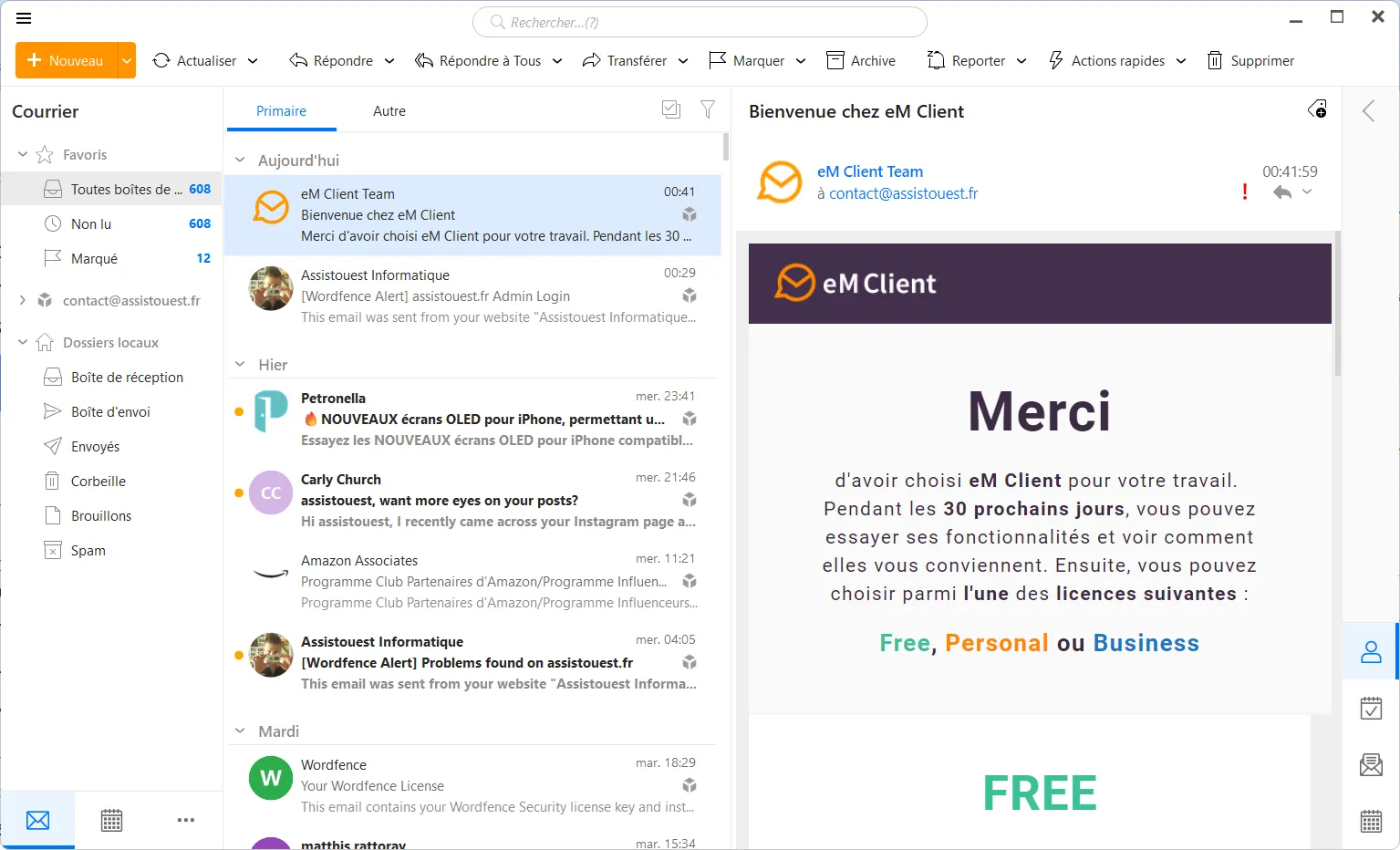Switch to the bottom Calendar view icon

coord(111,820)
